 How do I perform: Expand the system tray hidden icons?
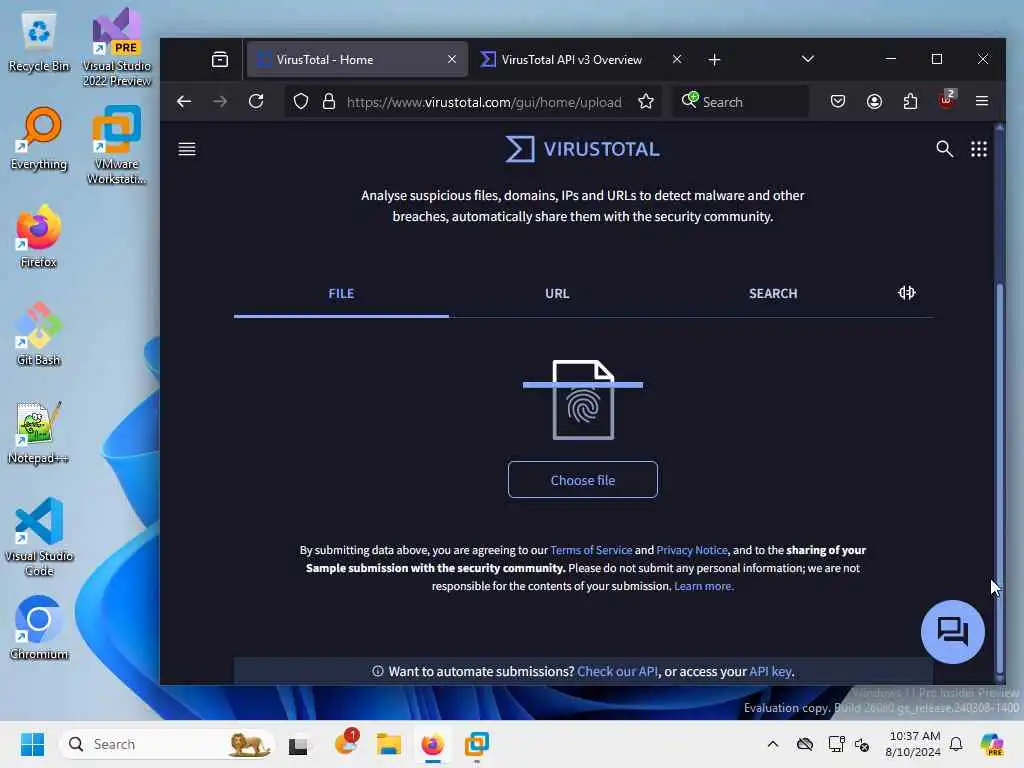[773, 744]
